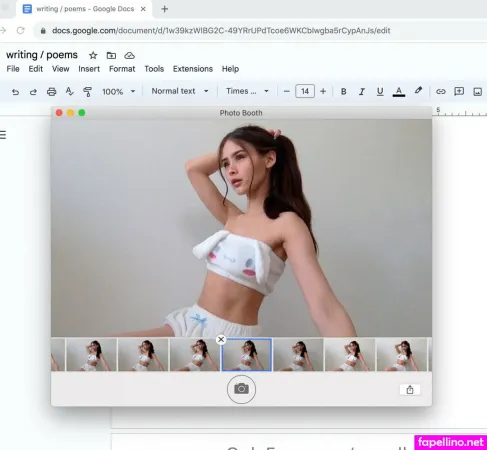Screen dimensions: 487x450
Task: Close the writing / poems browser tab
Action: click(x=143, y=9)
